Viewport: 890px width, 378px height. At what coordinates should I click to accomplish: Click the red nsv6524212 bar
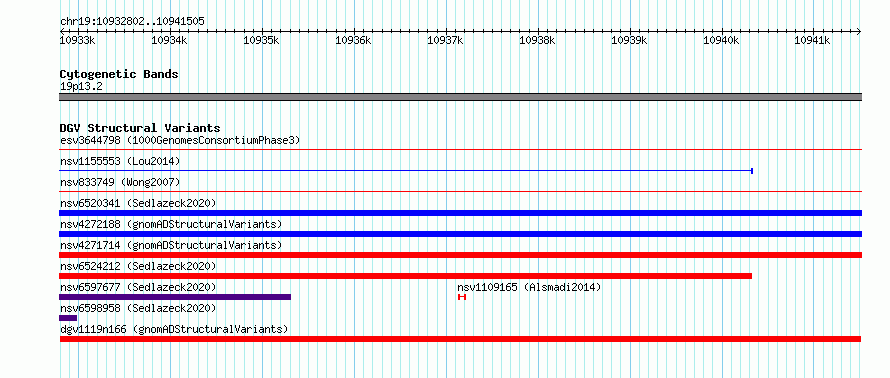[405, 276]
